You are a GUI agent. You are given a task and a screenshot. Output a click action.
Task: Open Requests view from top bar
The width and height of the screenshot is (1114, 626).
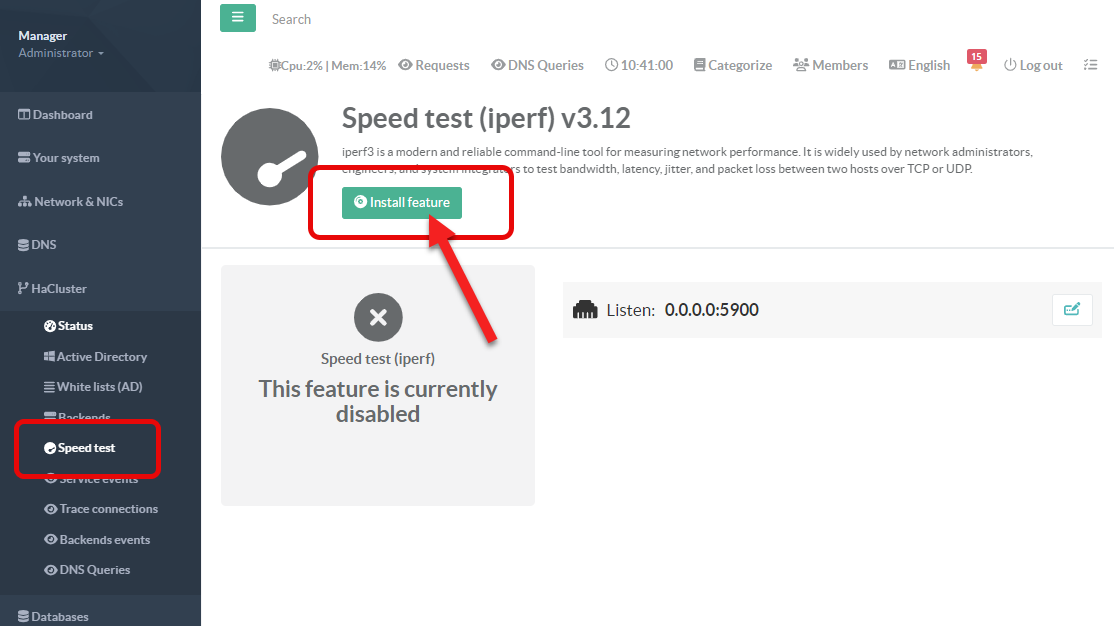(x=434, y=65)
